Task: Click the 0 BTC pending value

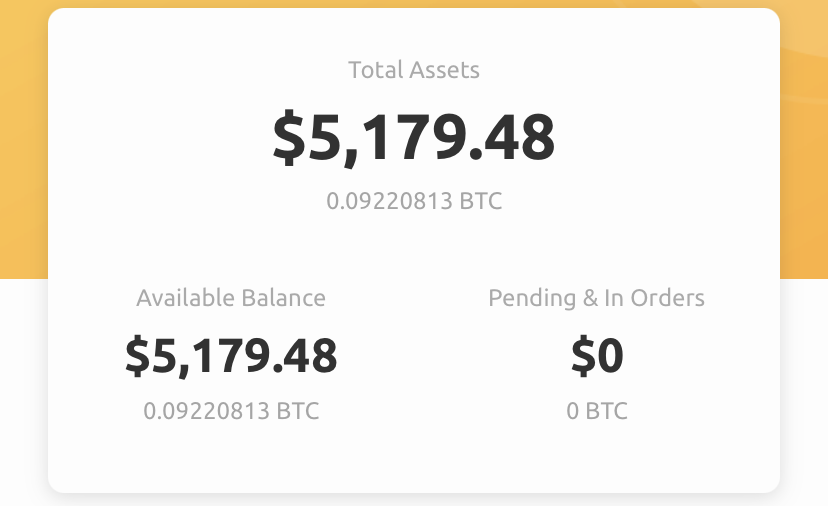Action: [x=597, y=411]
